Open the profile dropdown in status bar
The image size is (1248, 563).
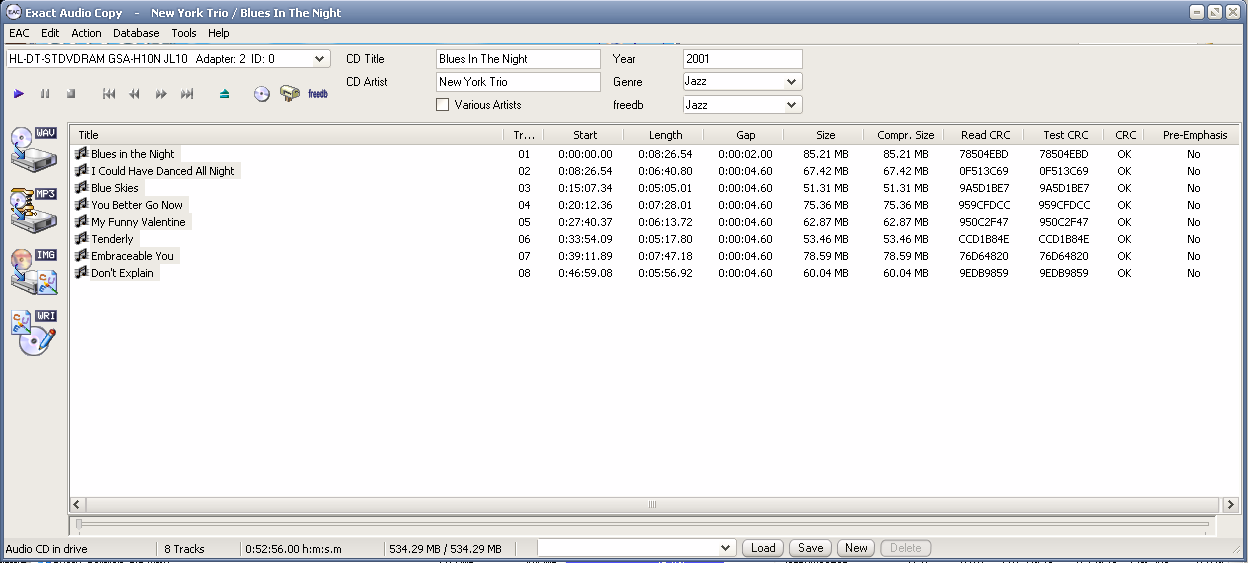tap(727, 548)
